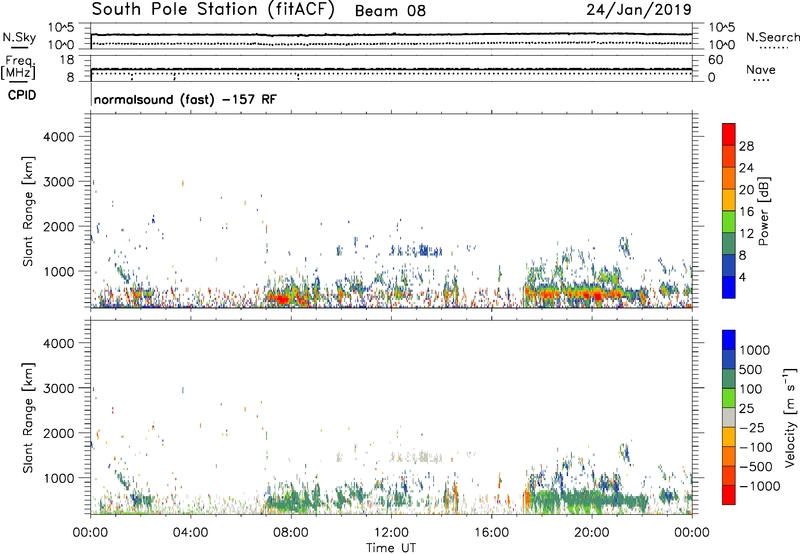Click the date '24/Jan/2019'
This screenshot has height=554, width=800.
pyautogui.click(x=639, y=10)
